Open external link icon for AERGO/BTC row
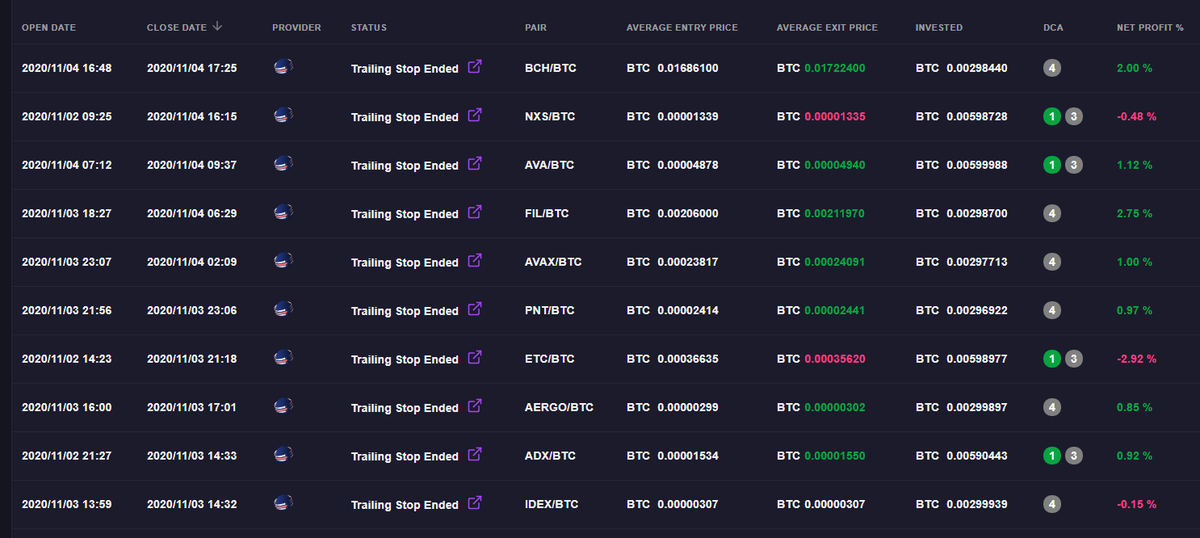The width and height of the screenshot is (1200, 538). click(475, 405)
